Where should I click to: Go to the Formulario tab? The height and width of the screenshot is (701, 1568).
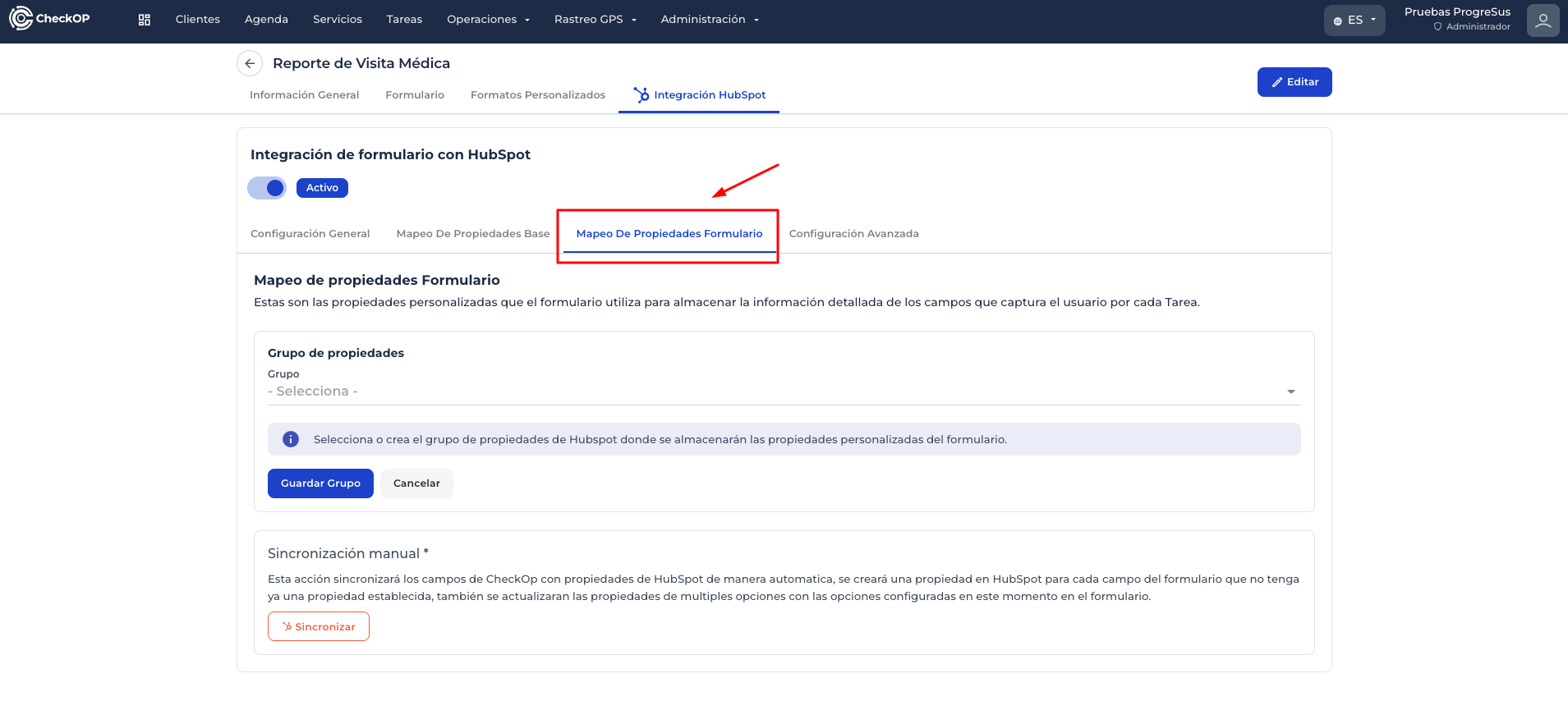point(415,95)
